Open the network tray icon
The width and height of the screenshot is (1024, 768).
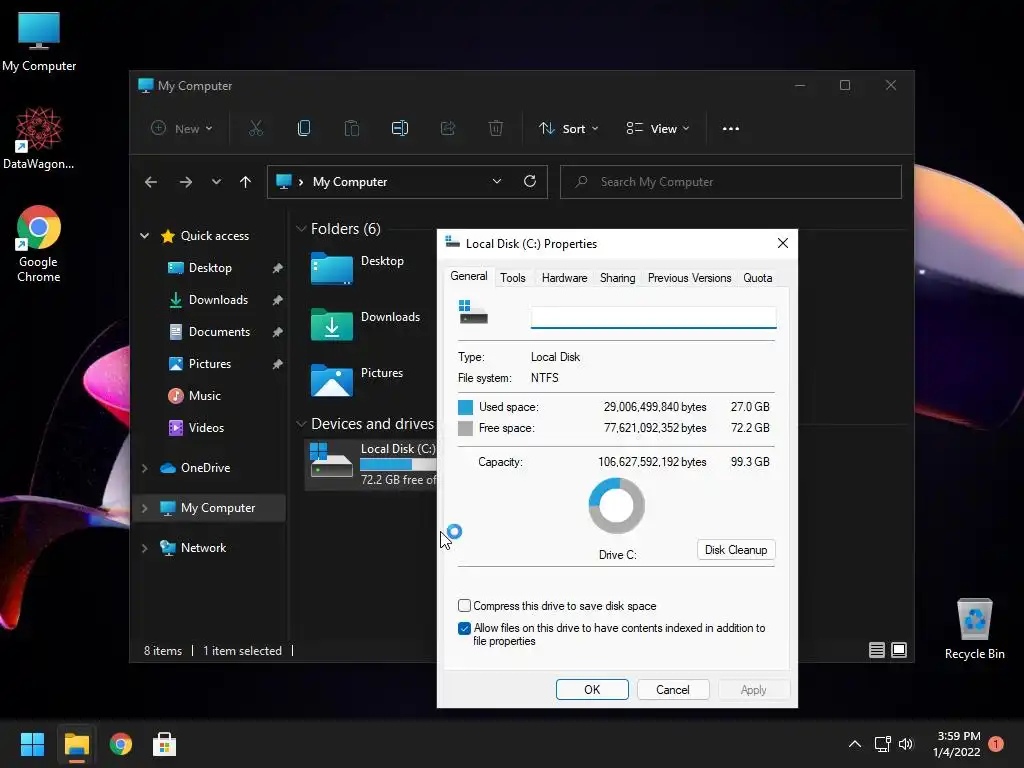click(882, 744)
